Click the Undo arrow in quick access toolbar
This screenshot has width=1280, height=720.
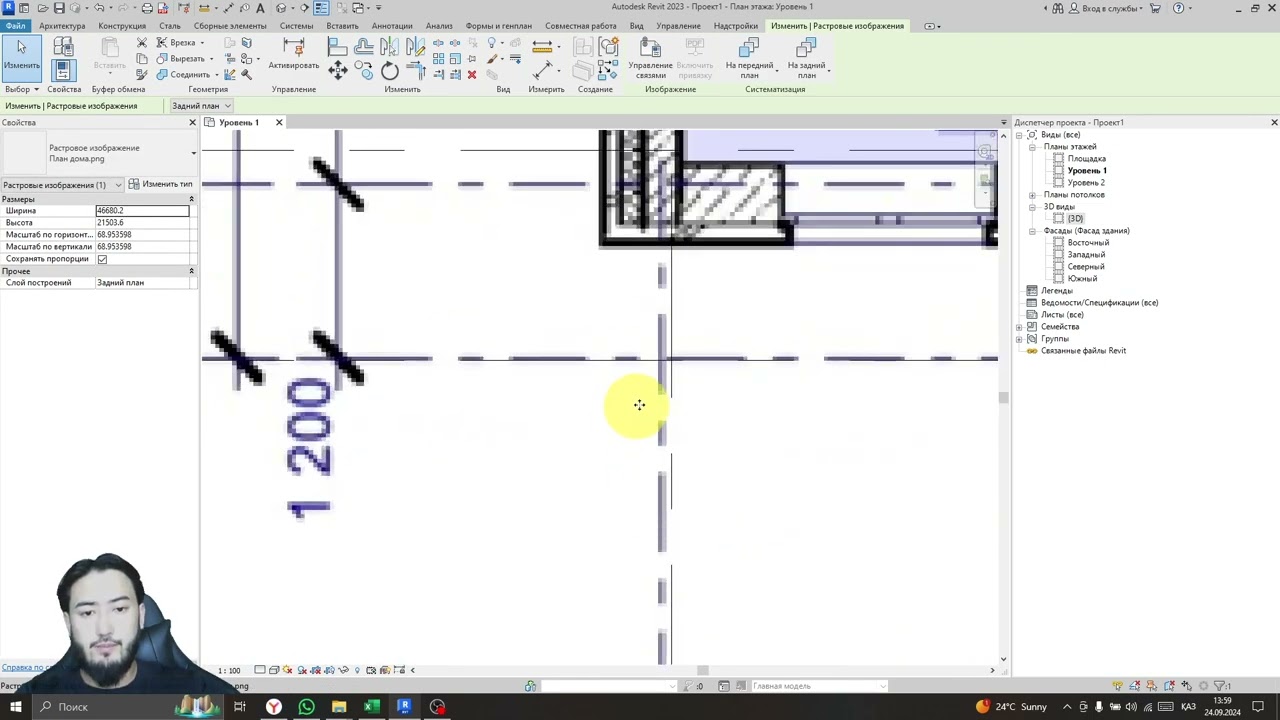pyautogui.click(x=98, y=8)
